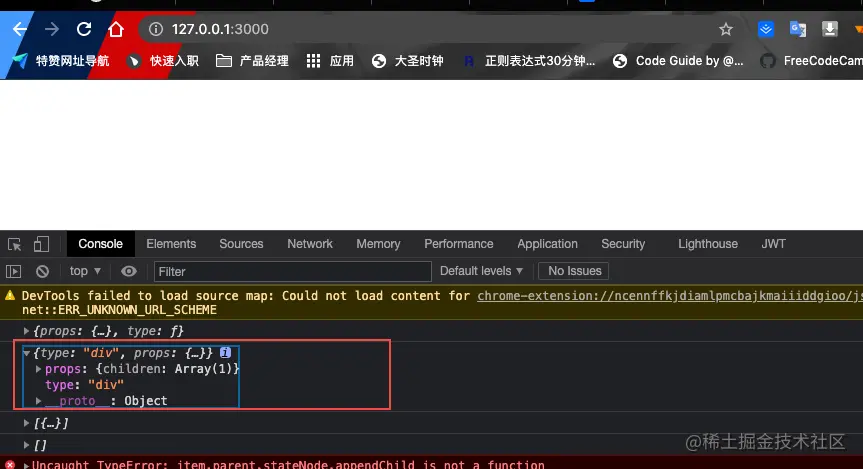Open the Google Translate extension icon
This screenshot has width=863, height=469.
pos(798,29)
